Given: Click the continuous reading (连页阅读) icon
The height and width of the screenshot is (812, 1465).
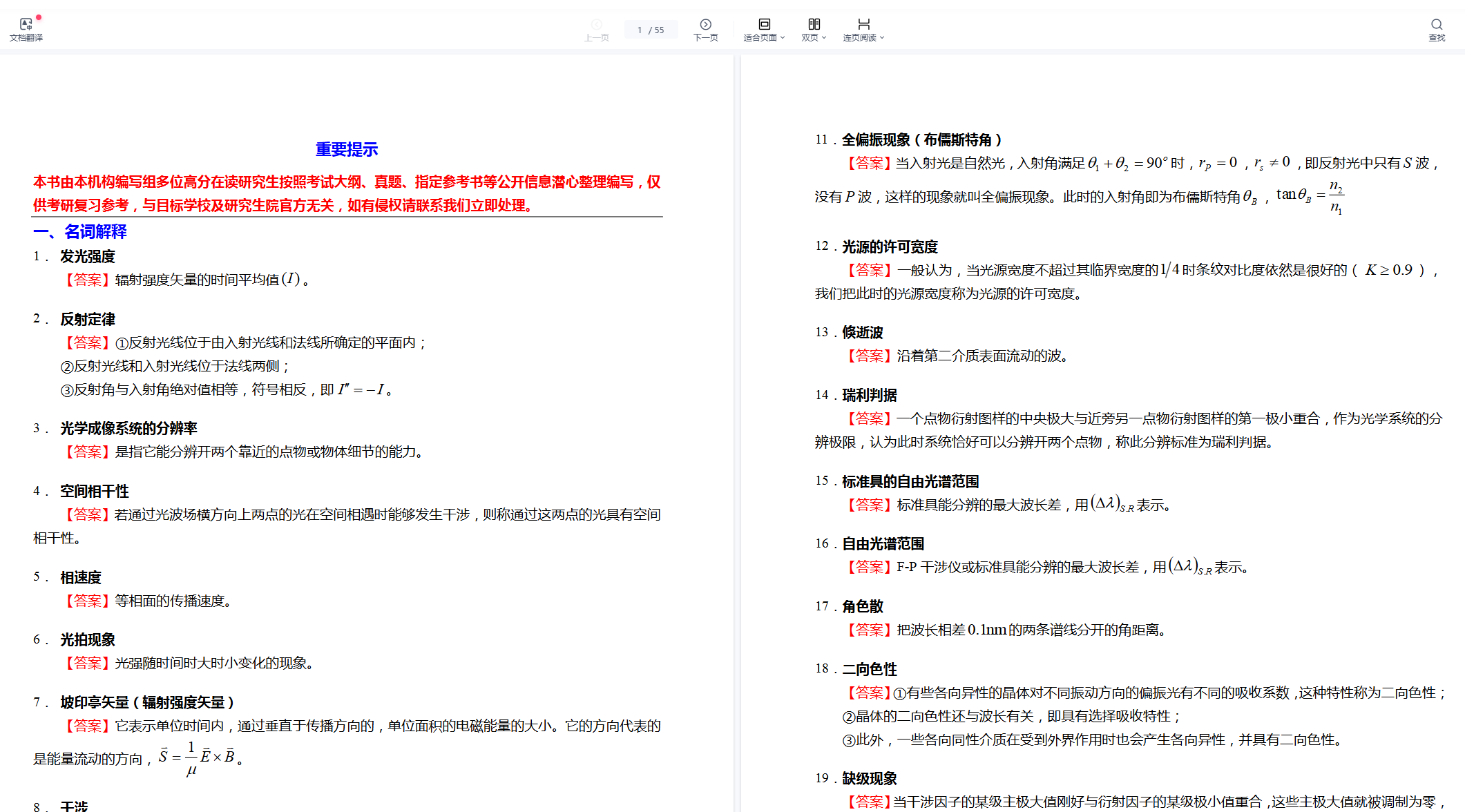Looking at the screenshot, I should 863,24.
